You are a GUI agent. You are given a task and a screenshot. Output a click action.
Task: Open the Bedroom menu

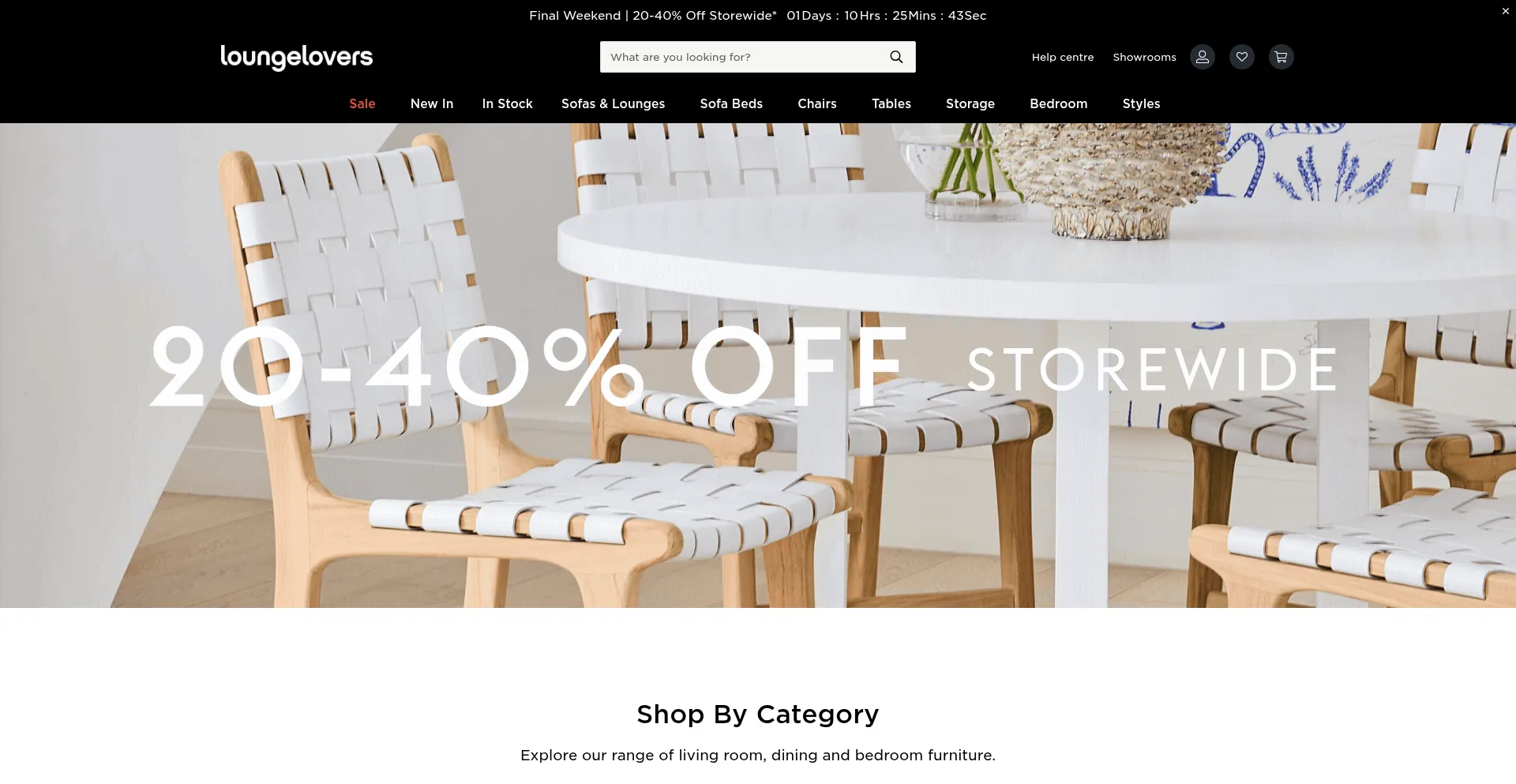(1059, 103)
